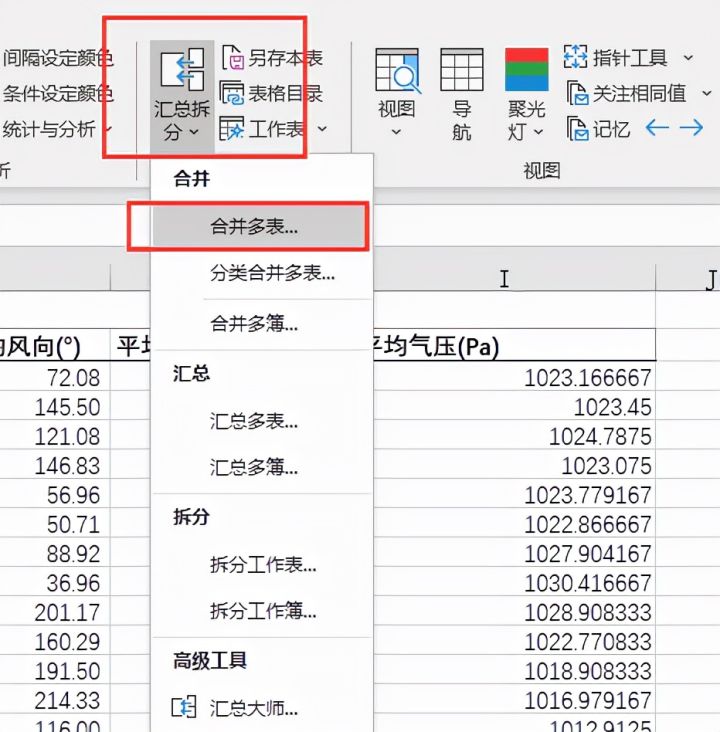
Task: Click cell with value 1022.866667
Action: tap(514, 524)
